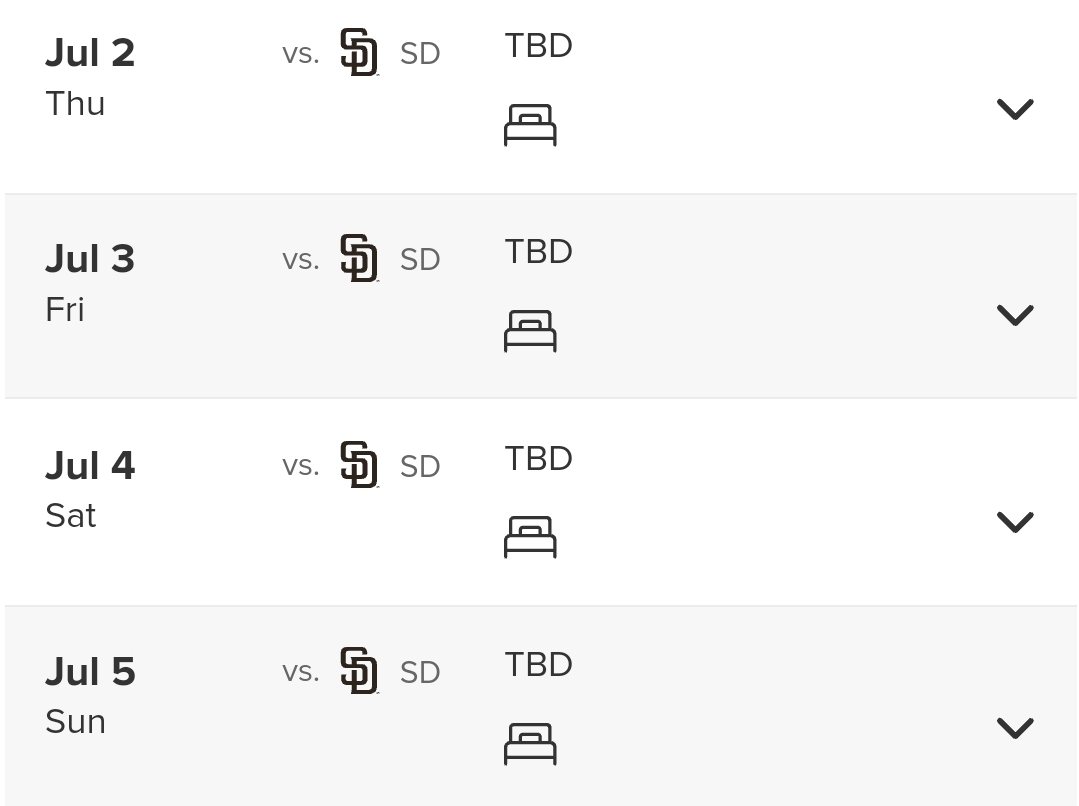Click the hotel bed icon for Jul 4

point(530,537)
